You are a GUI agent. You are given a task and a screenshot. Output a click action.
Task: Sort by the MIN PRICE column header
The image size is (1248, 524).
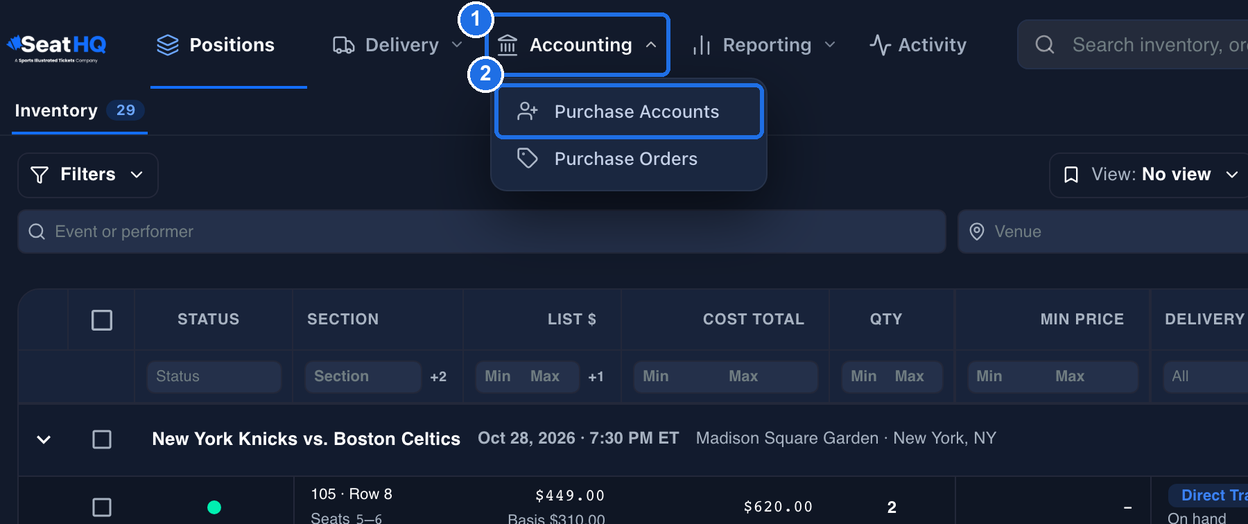click(1082, 319)
